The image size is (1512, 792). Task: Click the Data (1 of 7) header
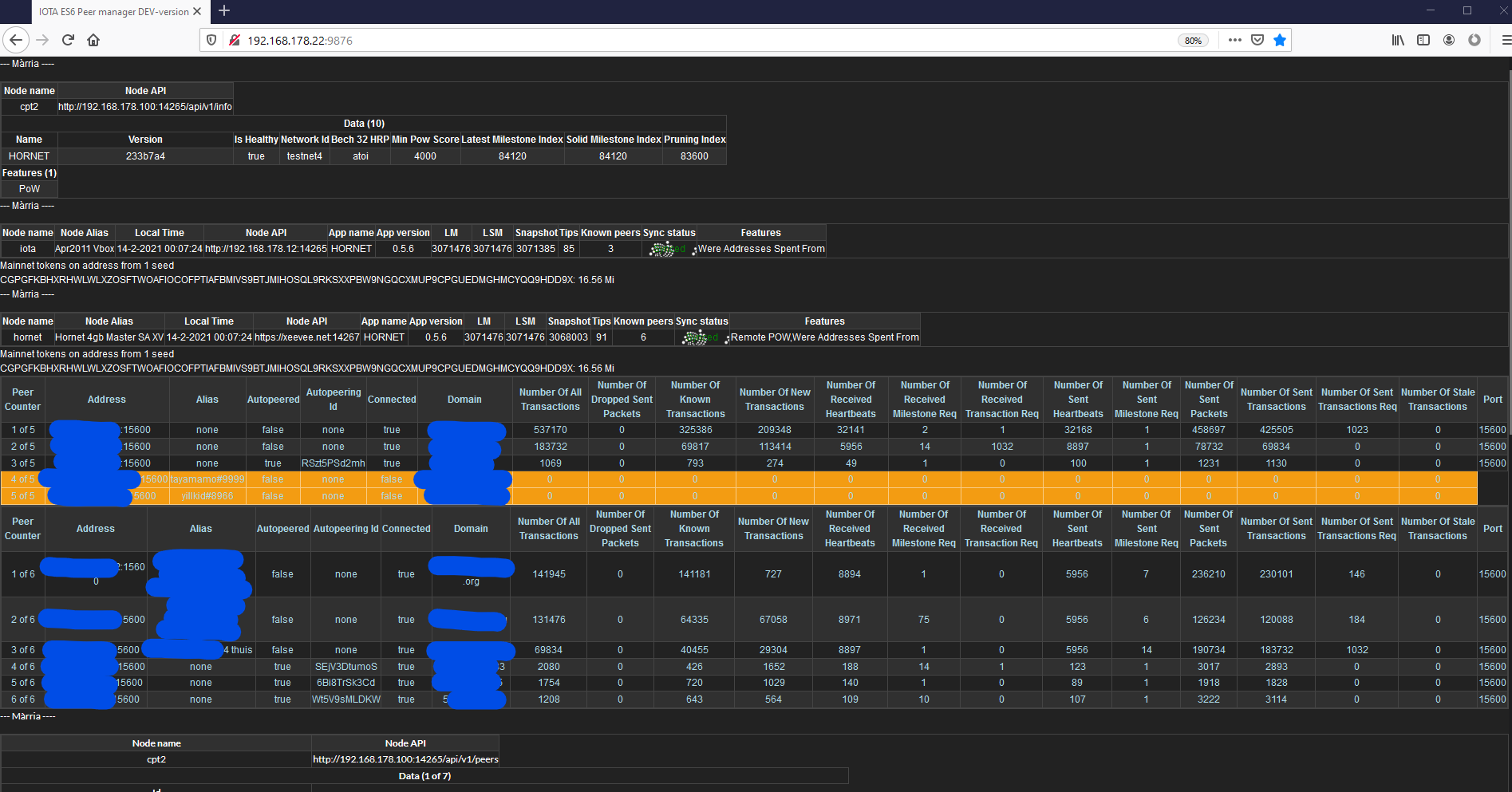click(424, 776)
